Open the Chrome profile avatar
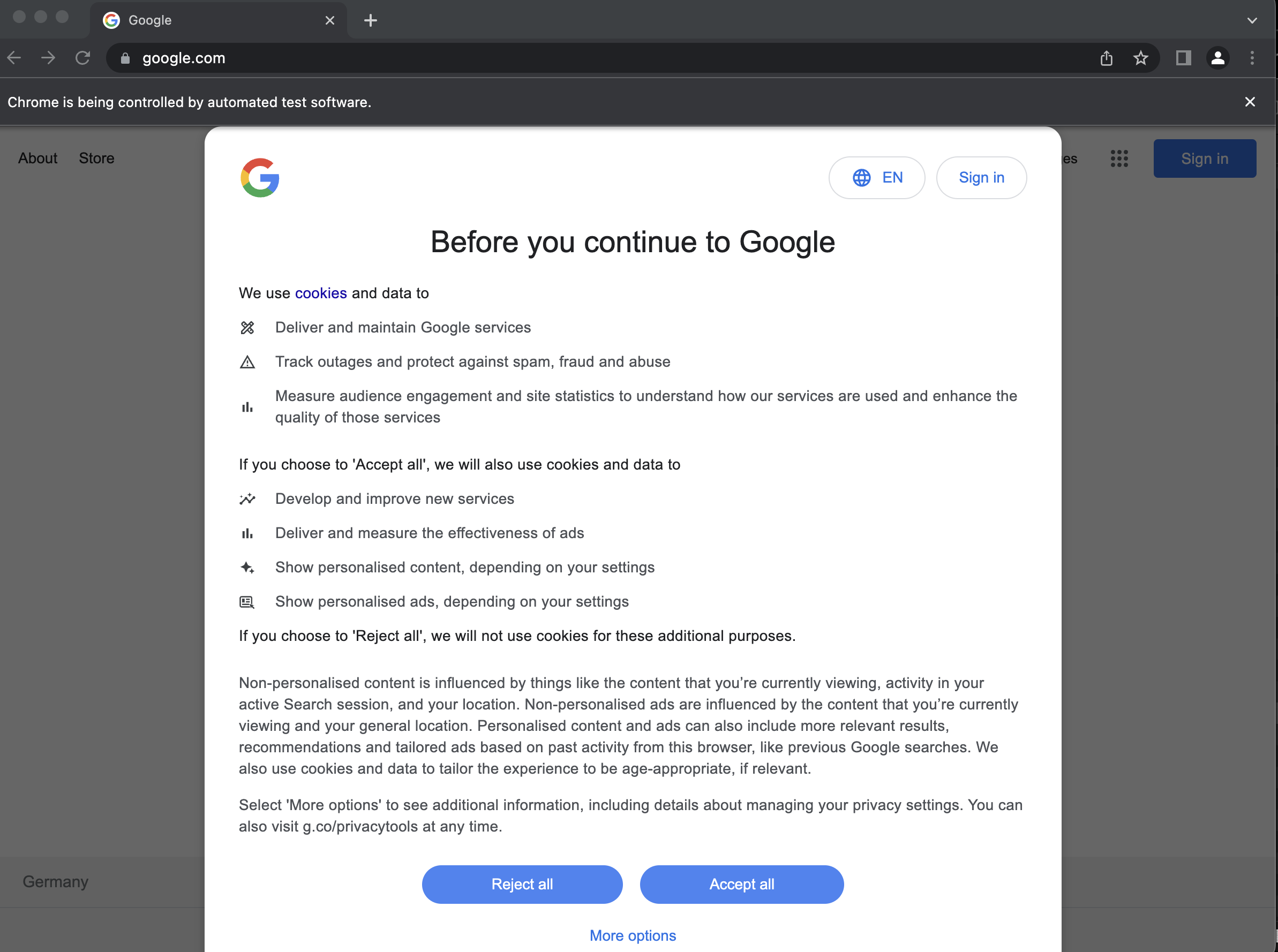Viewport: 1278px width, 952px height. coord(1217,58)
